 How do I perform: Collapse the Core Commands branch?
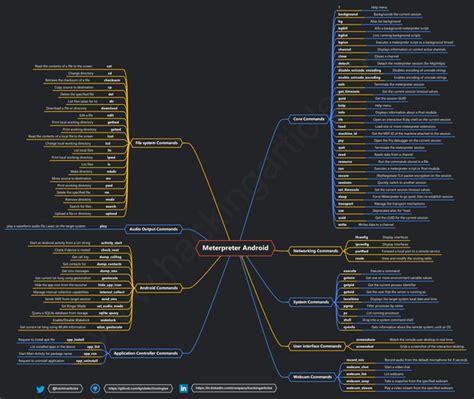click(x=309, y=119)
